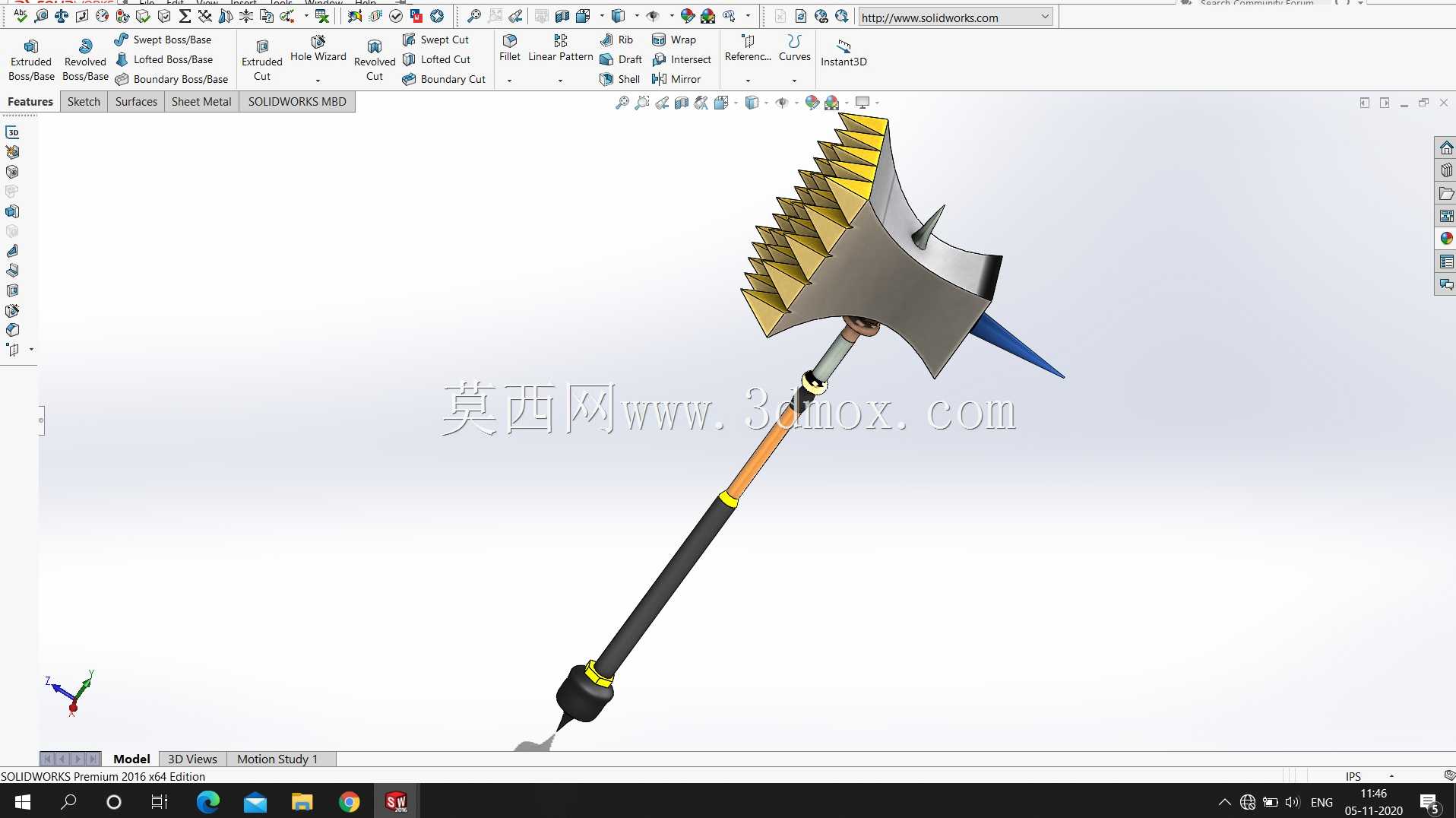Switch to the Sketch tab
Screen dimensions: 1456x818
(84, 101)
